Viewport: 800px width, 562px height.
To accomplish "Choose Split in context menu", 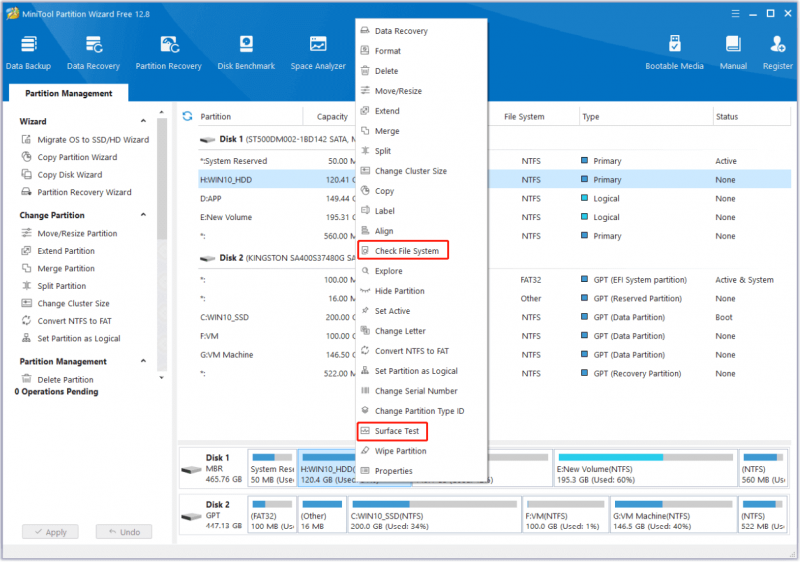I will (421, 151).
